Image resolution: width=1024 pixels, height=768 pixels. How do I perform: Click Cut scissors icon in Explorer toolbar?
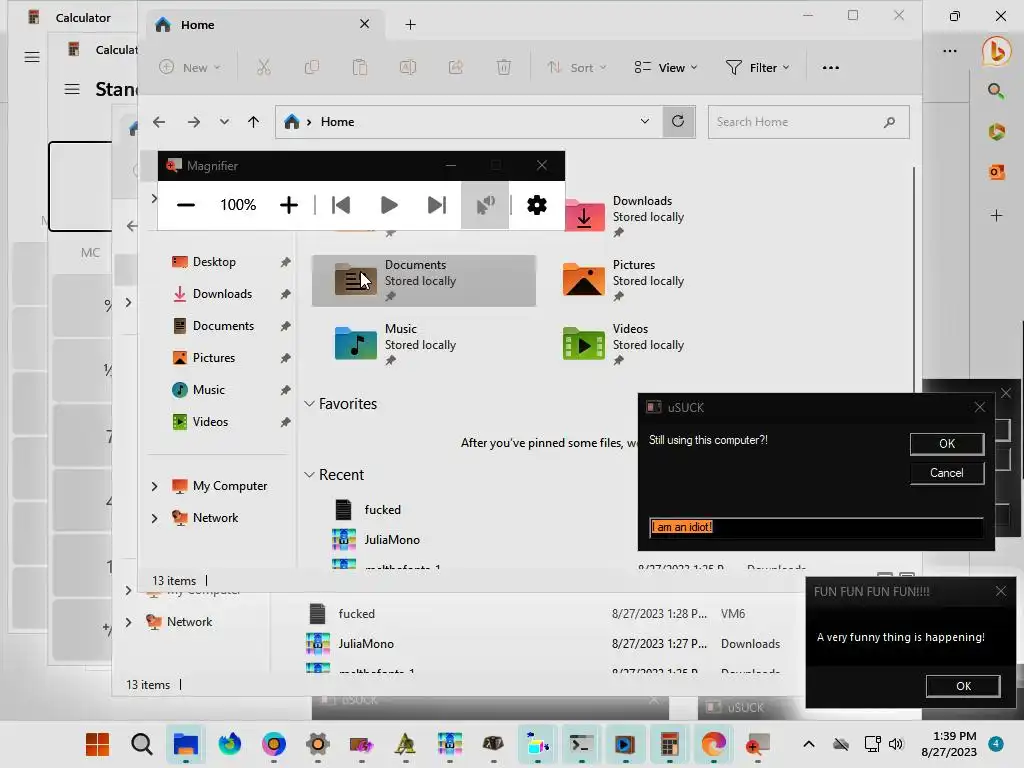(264, 67)
